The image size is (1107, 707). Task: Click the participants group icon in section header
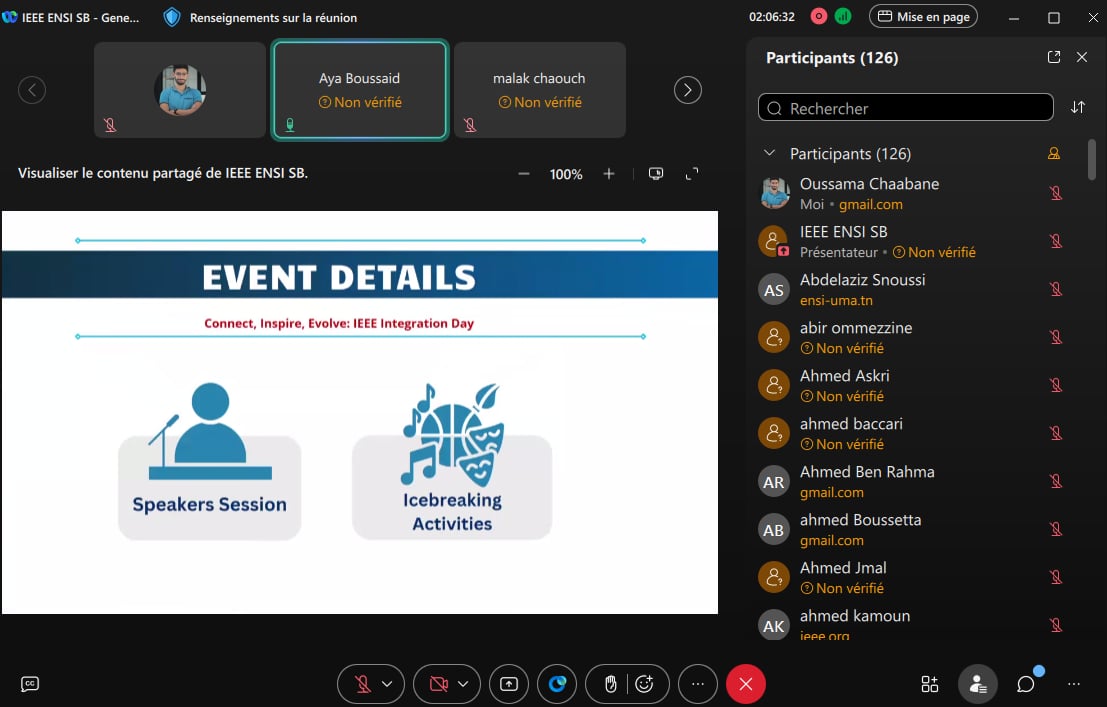click(1054, 153)
